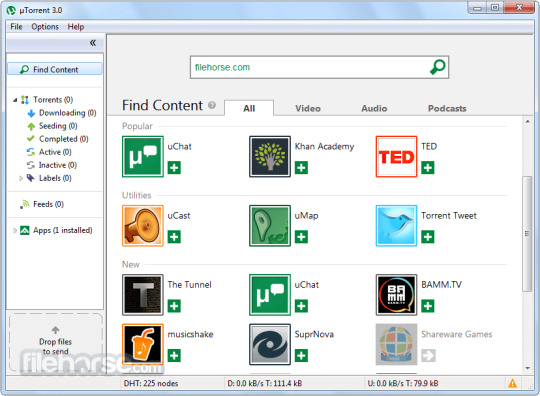540x396 pixels.
Task: Add musicshake via its plus button
Action: (x=174, y=355)
